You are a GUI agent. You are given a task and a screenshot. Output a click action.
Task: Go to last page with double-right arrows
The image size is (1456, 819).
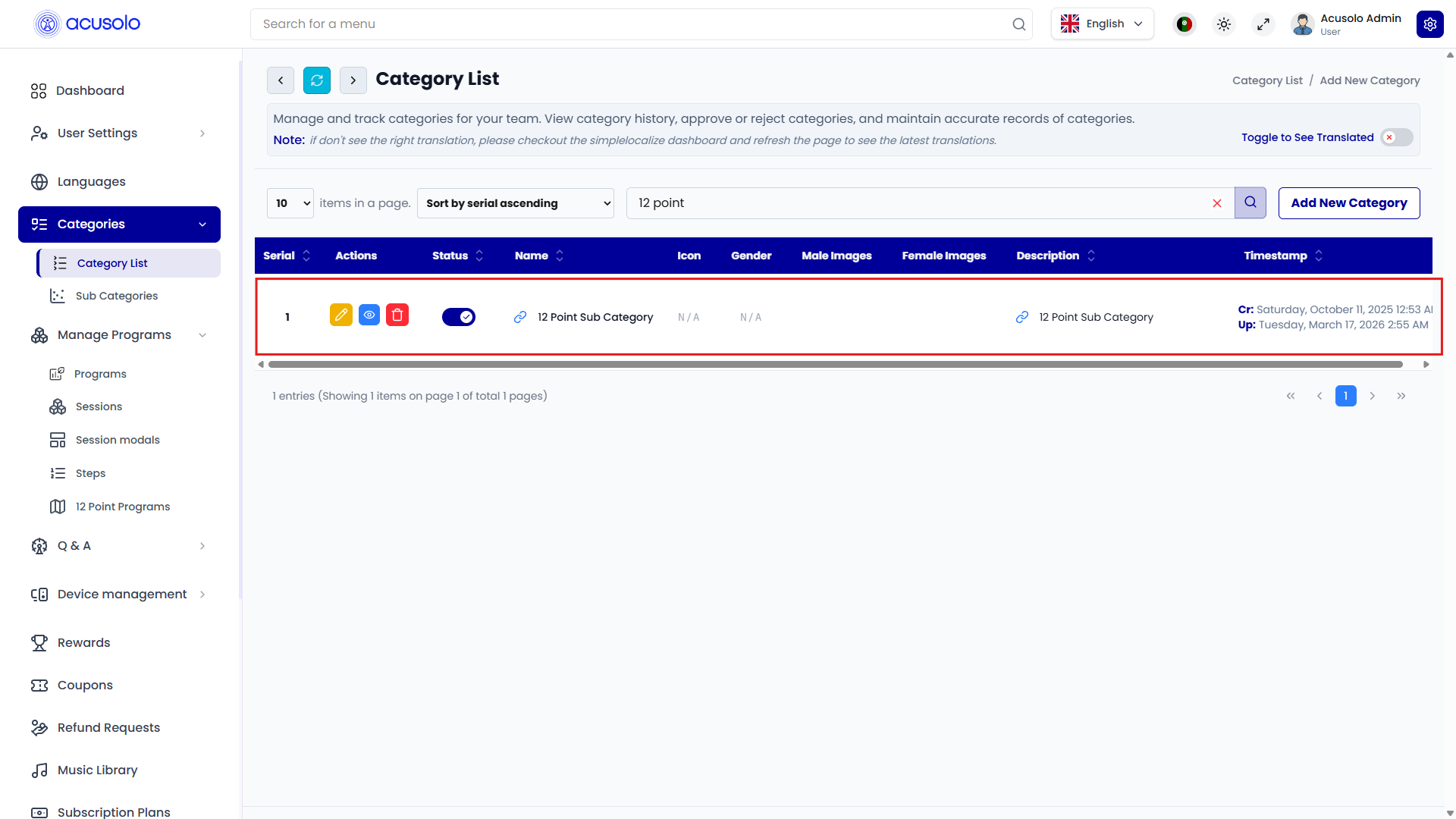click(x=1401, y=396)
